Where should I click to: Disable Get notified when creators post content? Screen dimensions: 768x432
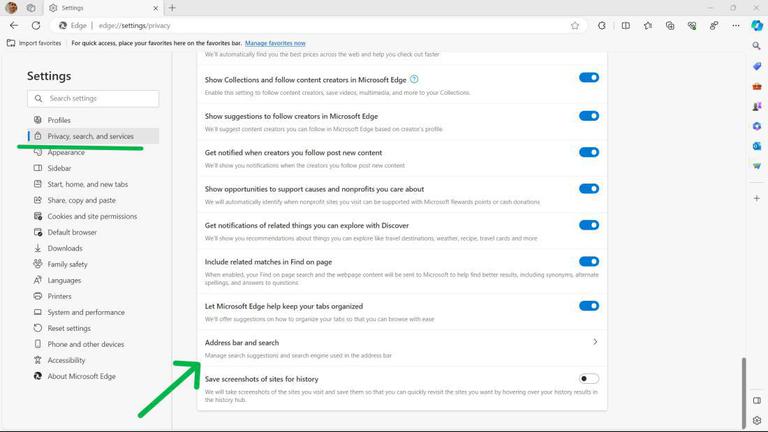(589, 152)
